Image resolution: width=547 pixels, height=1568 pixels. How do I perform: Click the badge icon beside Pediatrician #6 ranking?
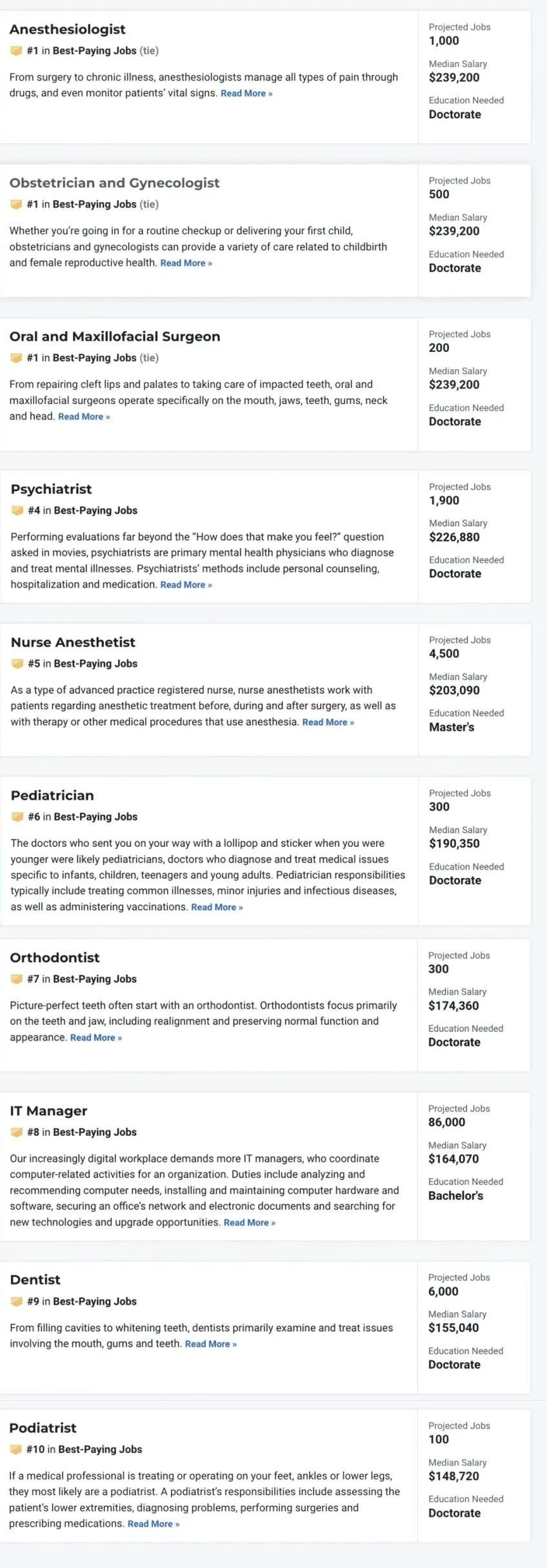point(17,817)
